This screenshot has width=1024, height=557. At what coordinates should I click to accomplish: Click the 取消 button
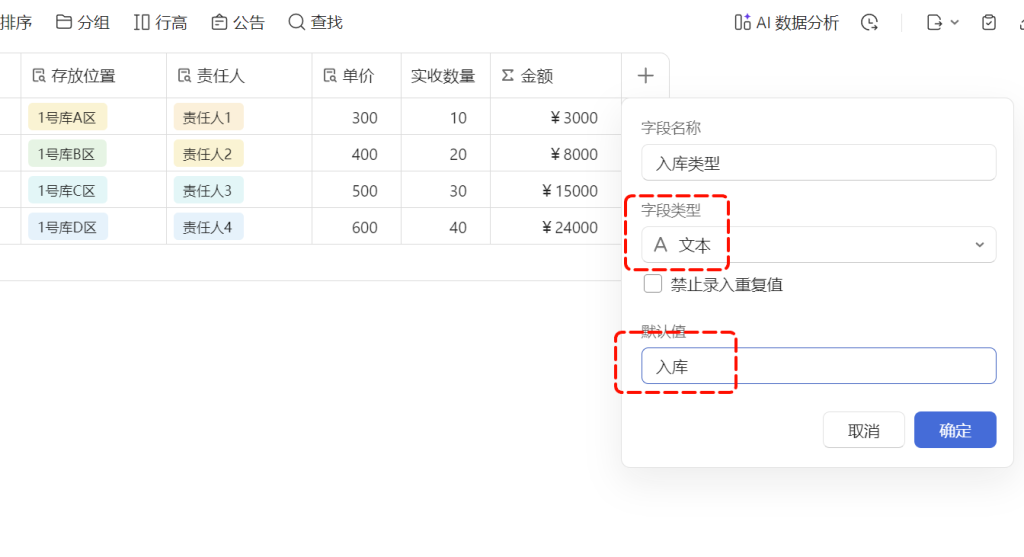click(863, 430)
